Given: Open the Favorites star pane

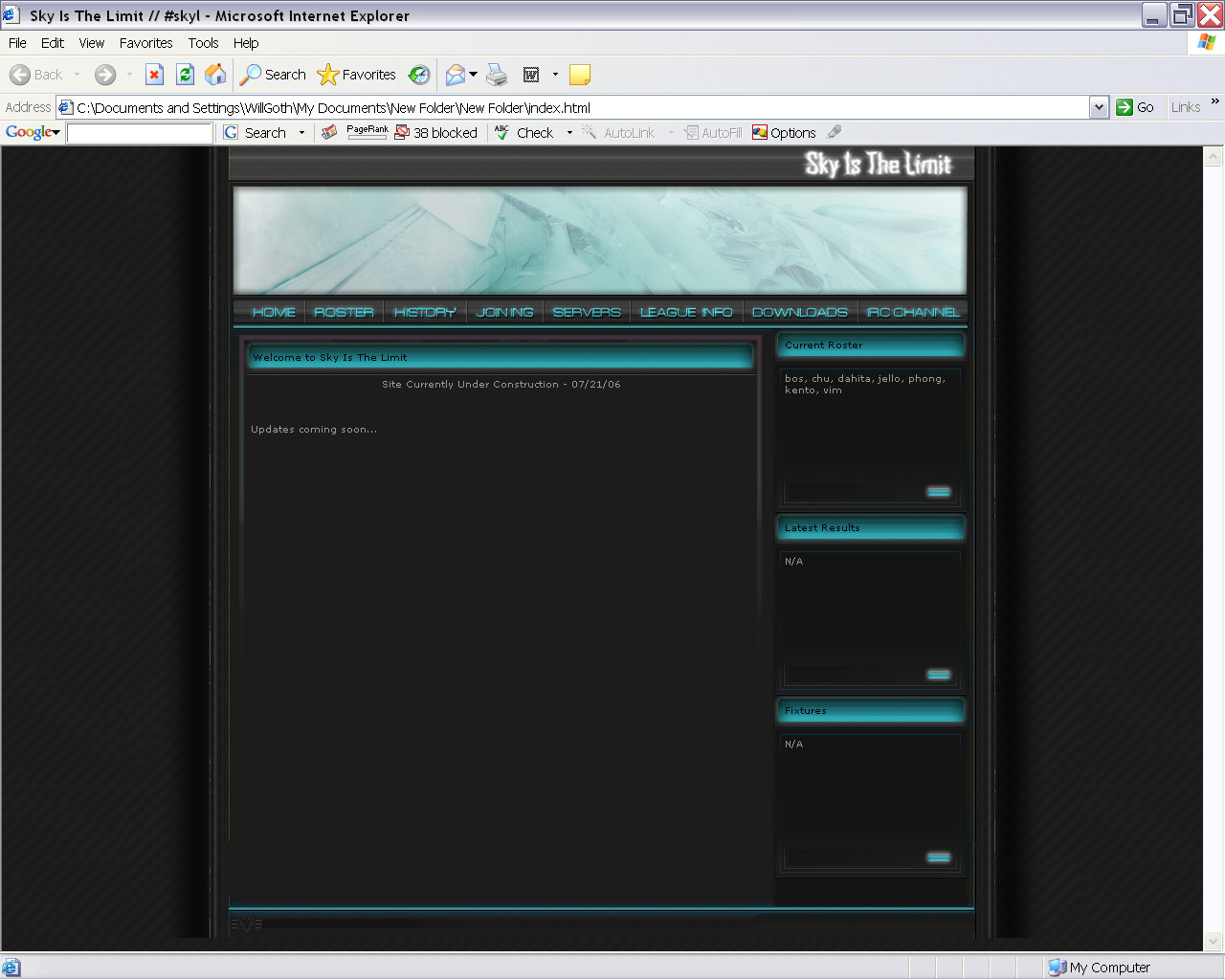Looking at the screenshot, I should [357, 75].
